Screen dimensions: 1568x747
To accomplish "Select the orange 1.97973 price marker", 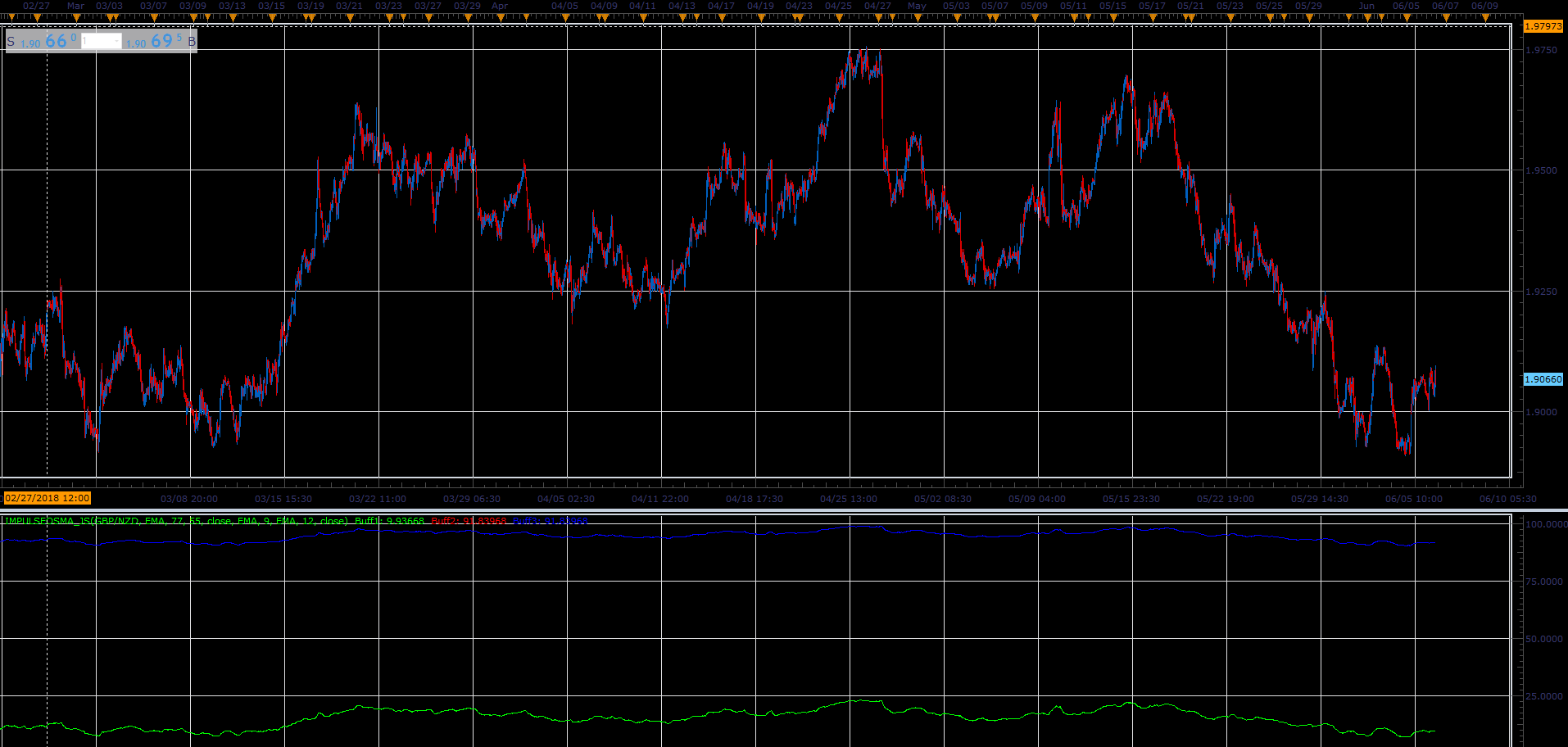I will tap(1543, 26).
